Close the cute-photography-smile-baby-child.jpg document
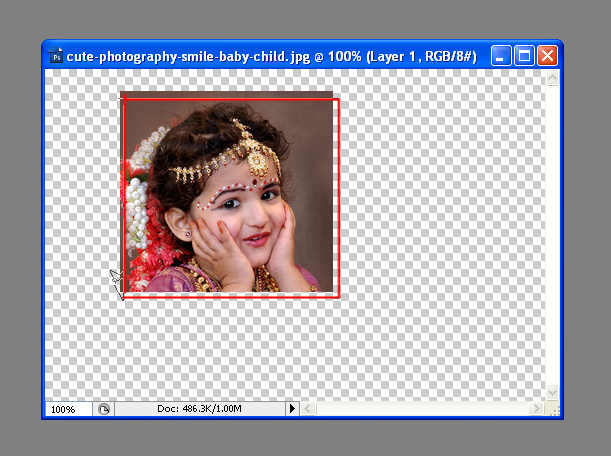This screenshot has width=611, height=456. point(546,56)
